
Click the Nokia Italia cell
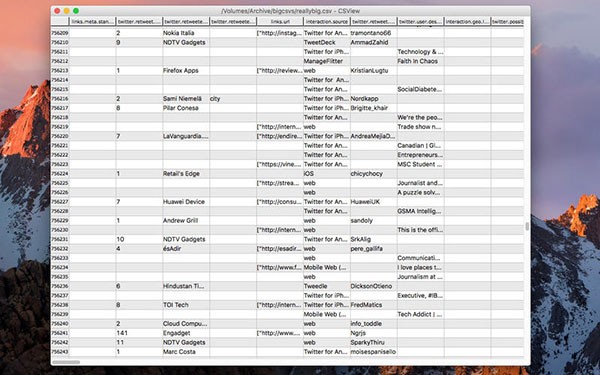click(186, 33)
